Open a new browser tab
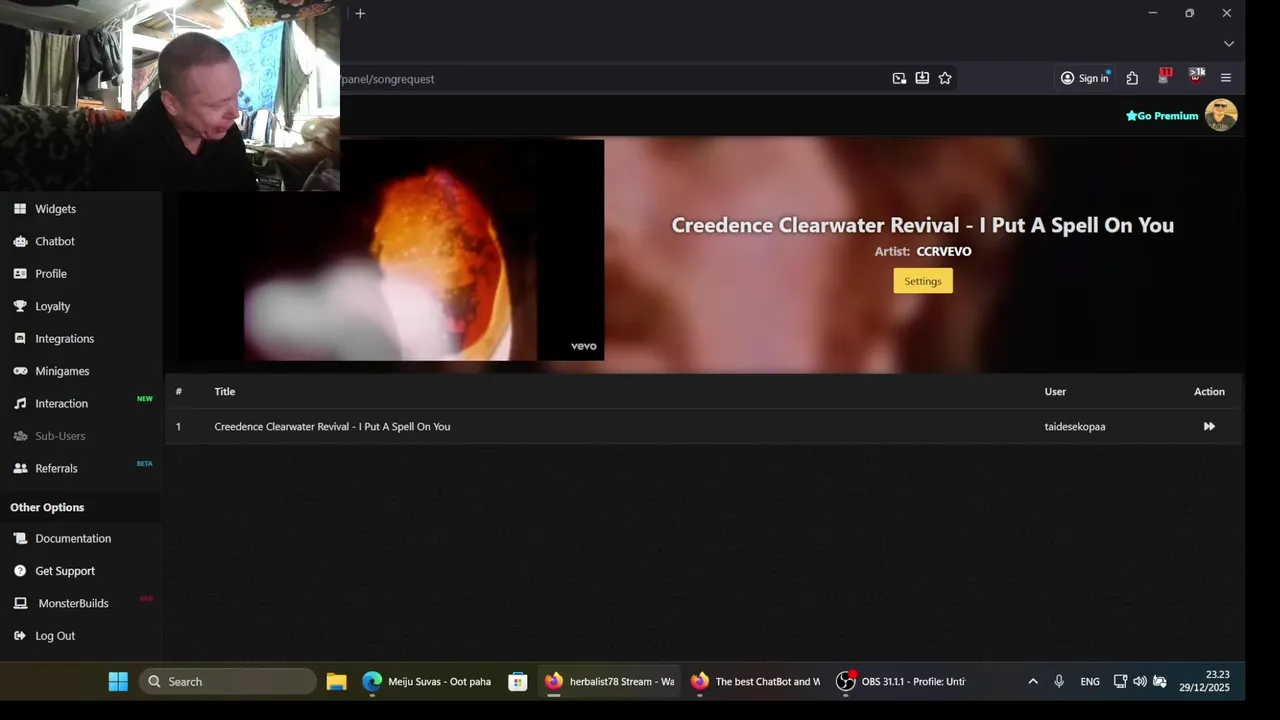The image size is (1280, 720). tap(360, 13)
